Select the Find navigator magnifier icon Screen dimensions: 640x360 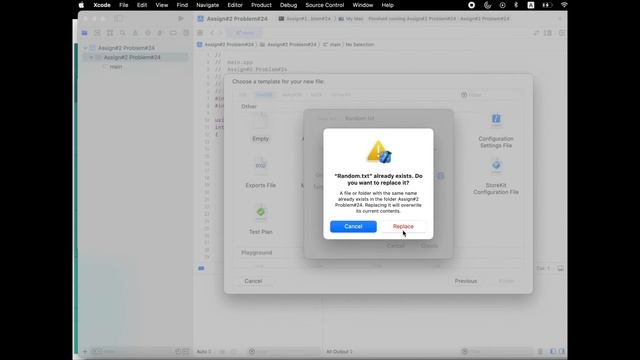click(122, 33)
